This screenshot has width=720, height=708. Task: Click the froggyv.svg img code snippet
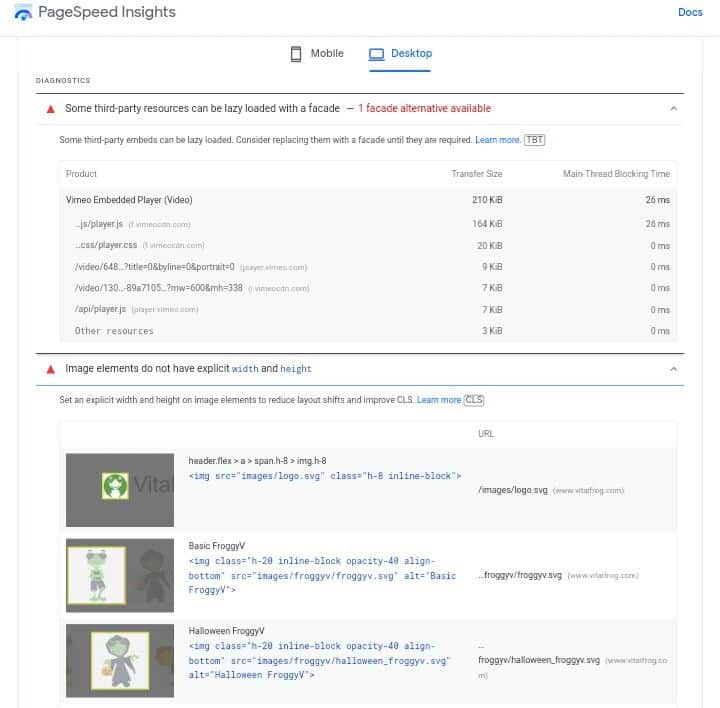(322, 575)
